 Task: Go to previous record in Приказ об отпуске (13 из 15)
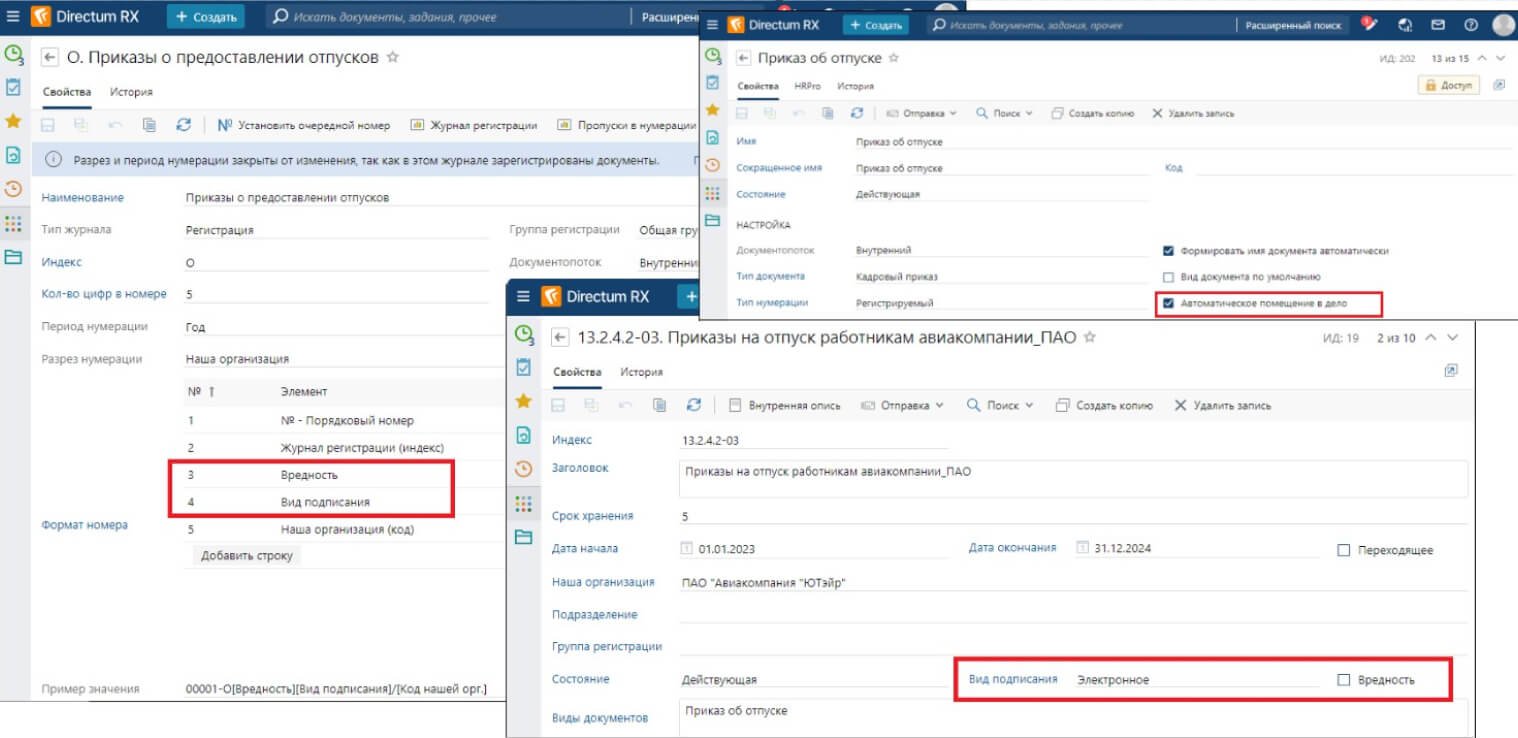(1482, 58)
